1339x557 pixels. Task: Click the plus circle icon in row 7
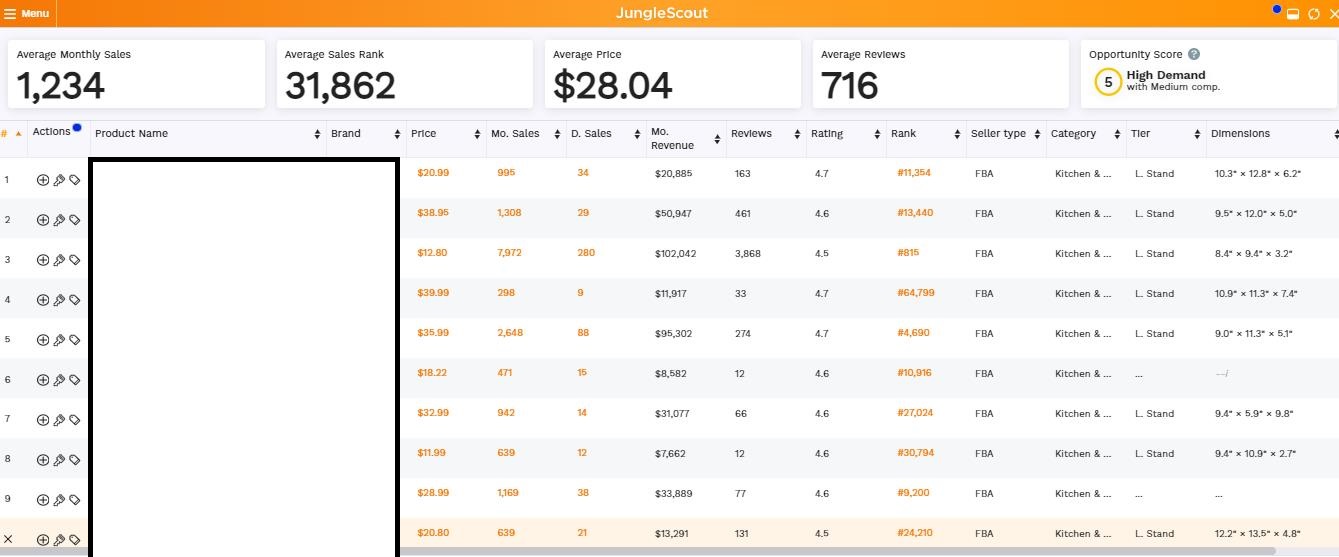[x=43, y=420]
